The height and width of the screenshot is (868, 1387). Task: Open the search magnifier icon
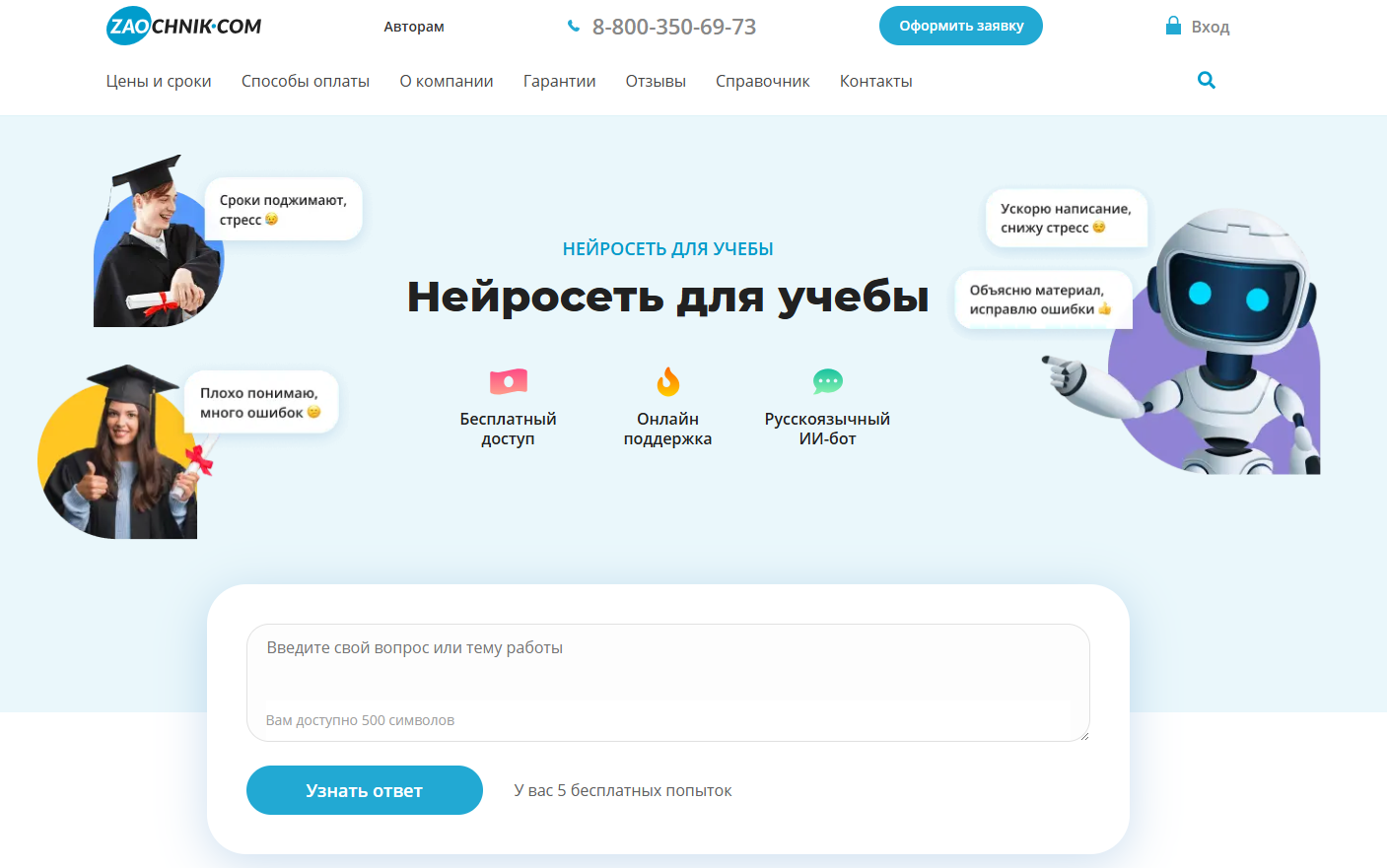[x=1206, y=81]
